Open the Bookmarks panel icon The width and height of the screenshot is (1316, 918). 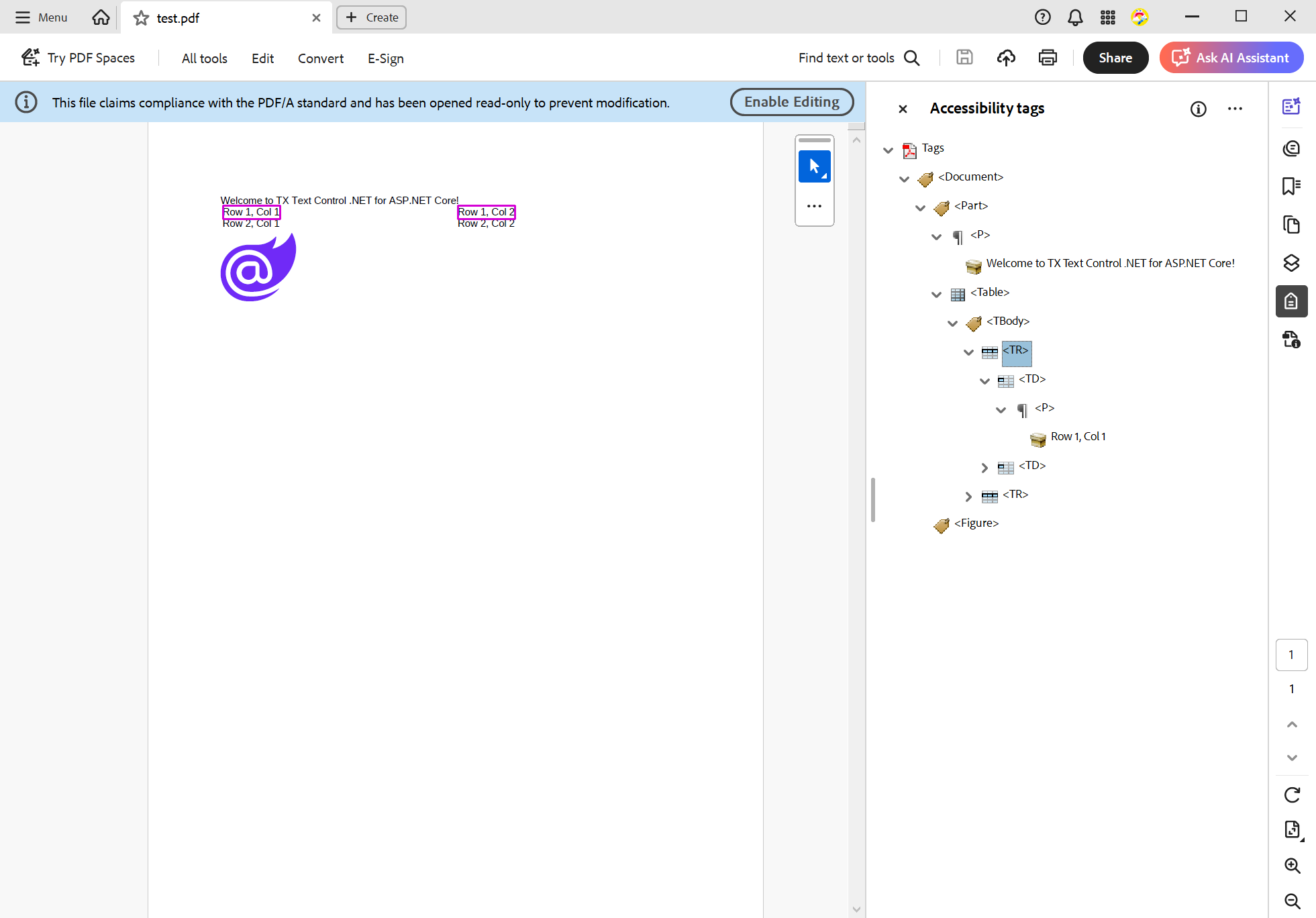1291,186
